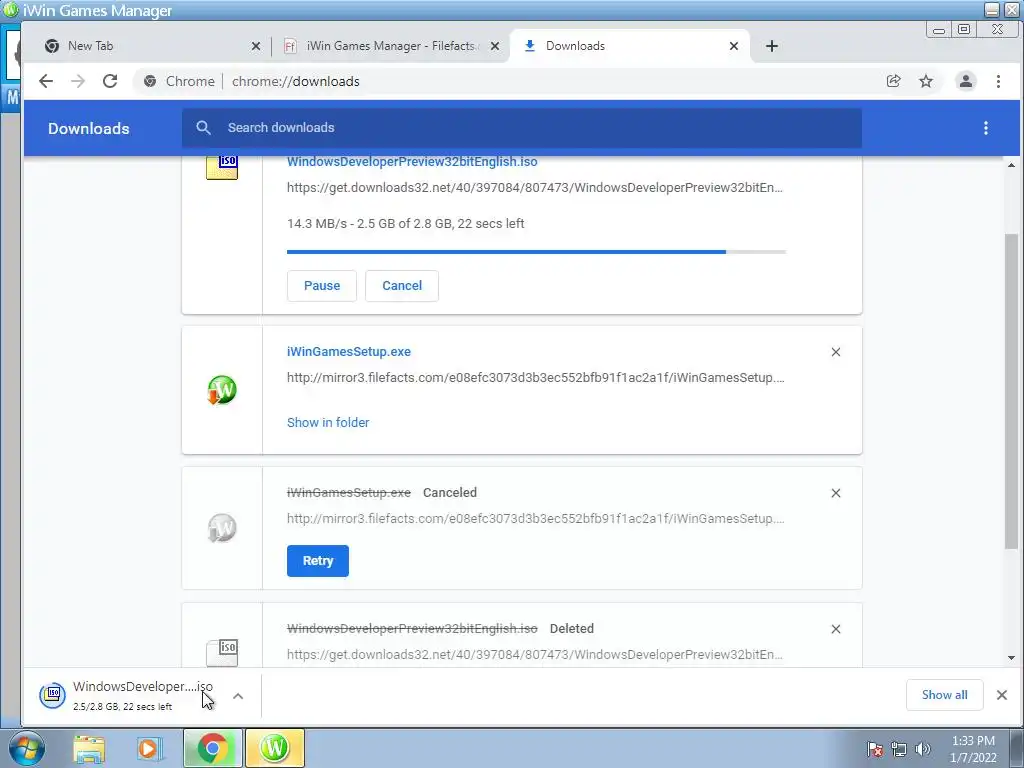Open the Chrome profile avatar
1024x768 pixels.
pyautogui.click(x=966, y=81)
